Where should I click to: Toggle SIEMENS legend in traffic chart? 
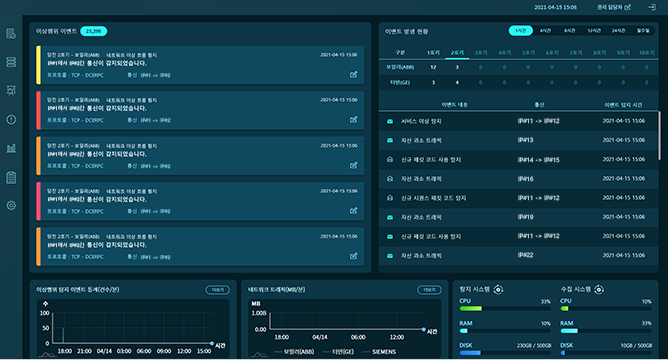click(x=379, y=352)
